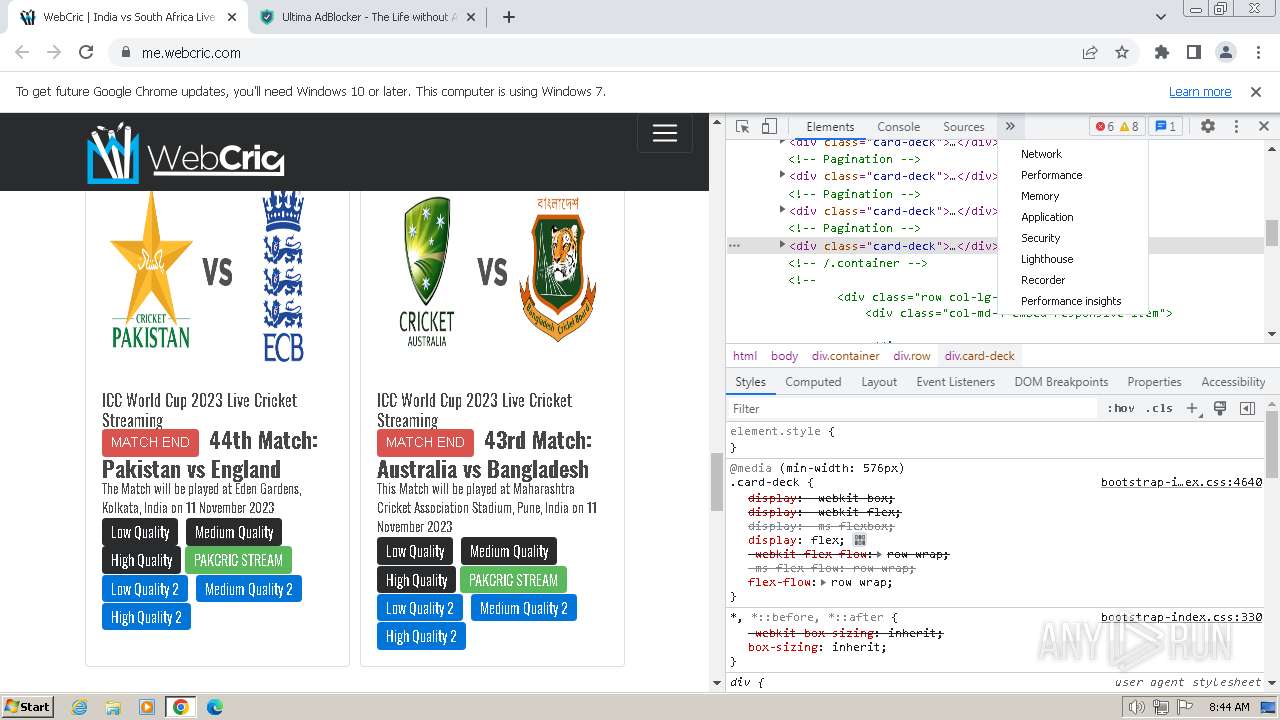Open DevTools settings gear
This screenshot has height=720, width=1280.
[1208, 127]
